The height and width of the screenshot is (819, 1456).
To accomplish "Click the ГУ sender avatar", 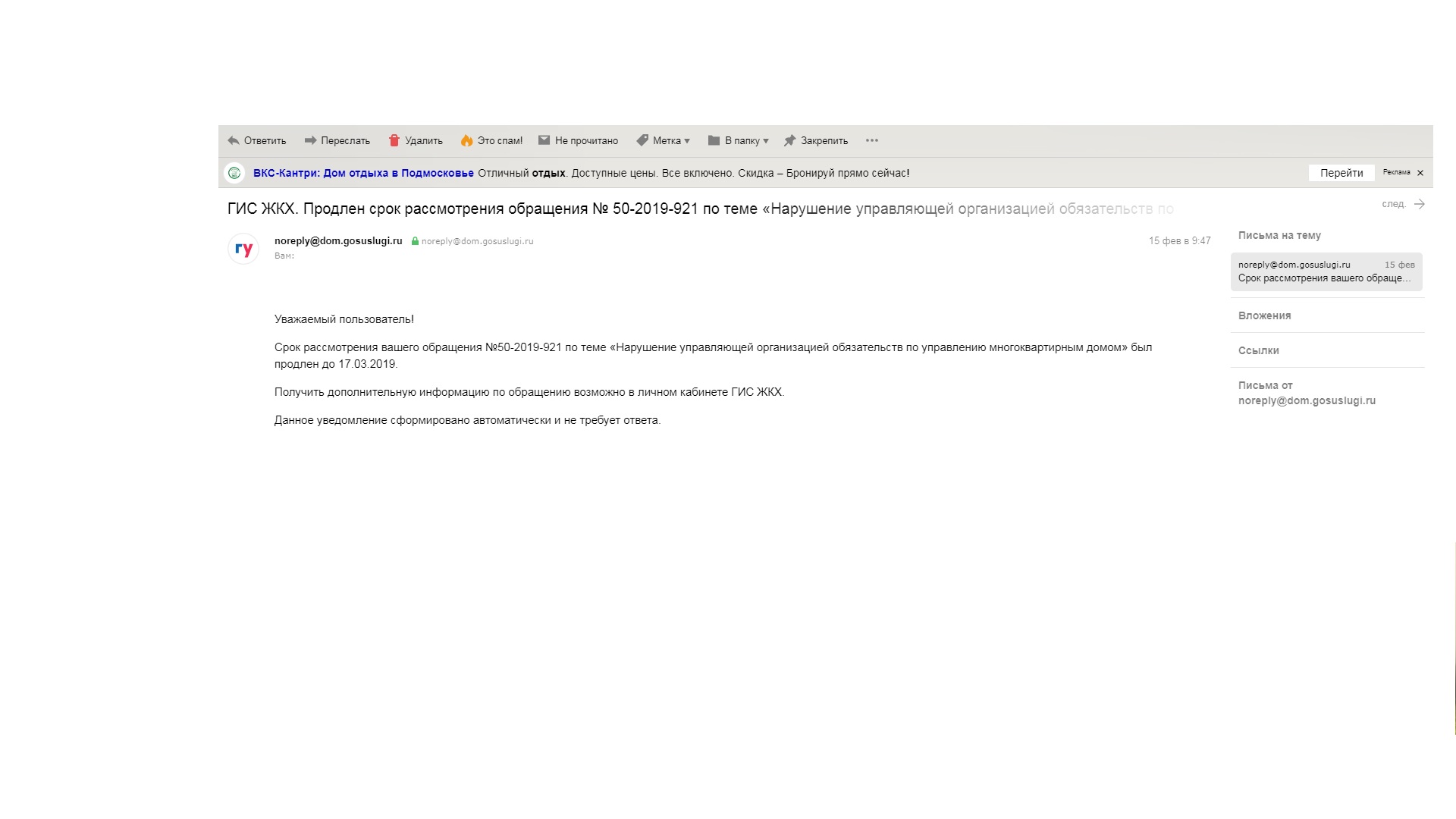I will [x=243, y=249].
